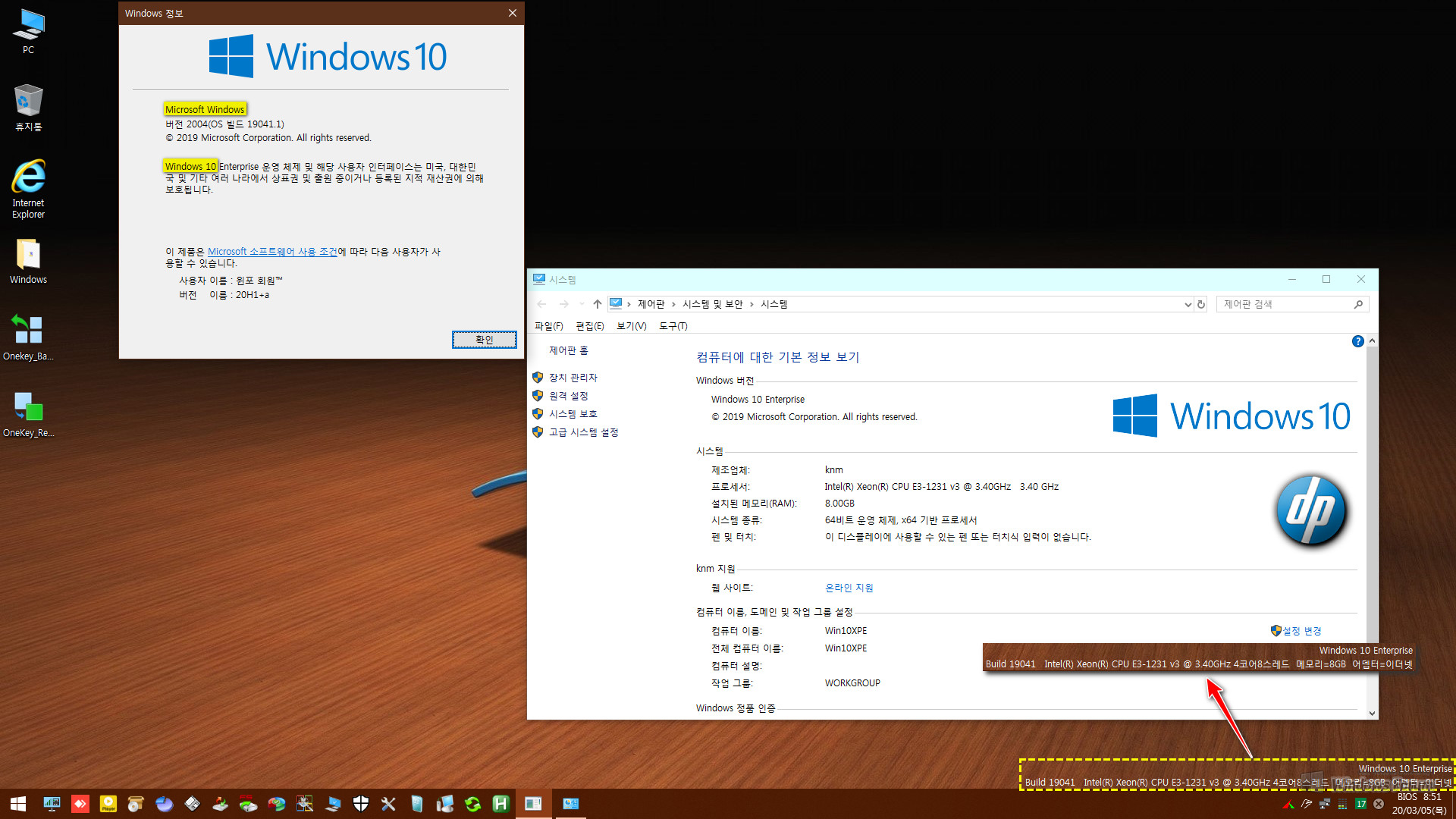Click the 시스템 및 보안 breadcrumb
The width and height of the screenshot is (1456, 819).
tap(712, 304)
